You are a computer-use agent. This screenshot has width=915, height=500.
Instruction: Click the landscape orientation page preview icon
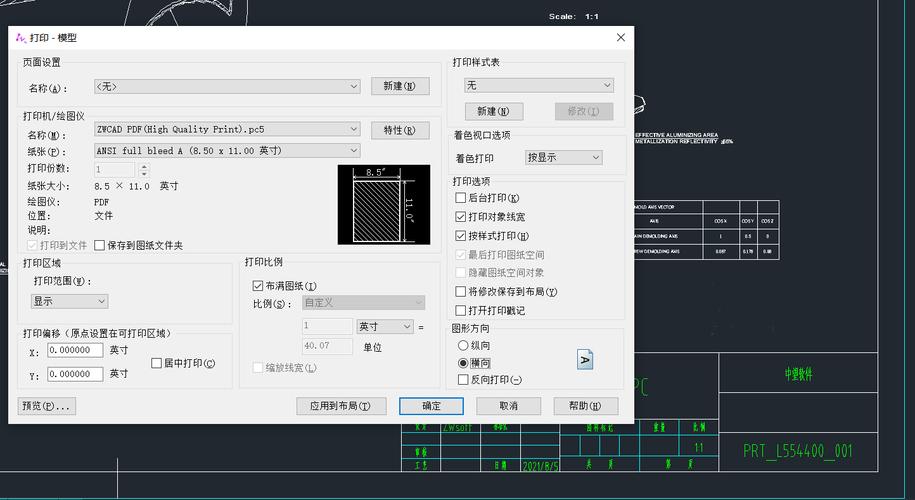pyautogui.click(x=586, y=359)
